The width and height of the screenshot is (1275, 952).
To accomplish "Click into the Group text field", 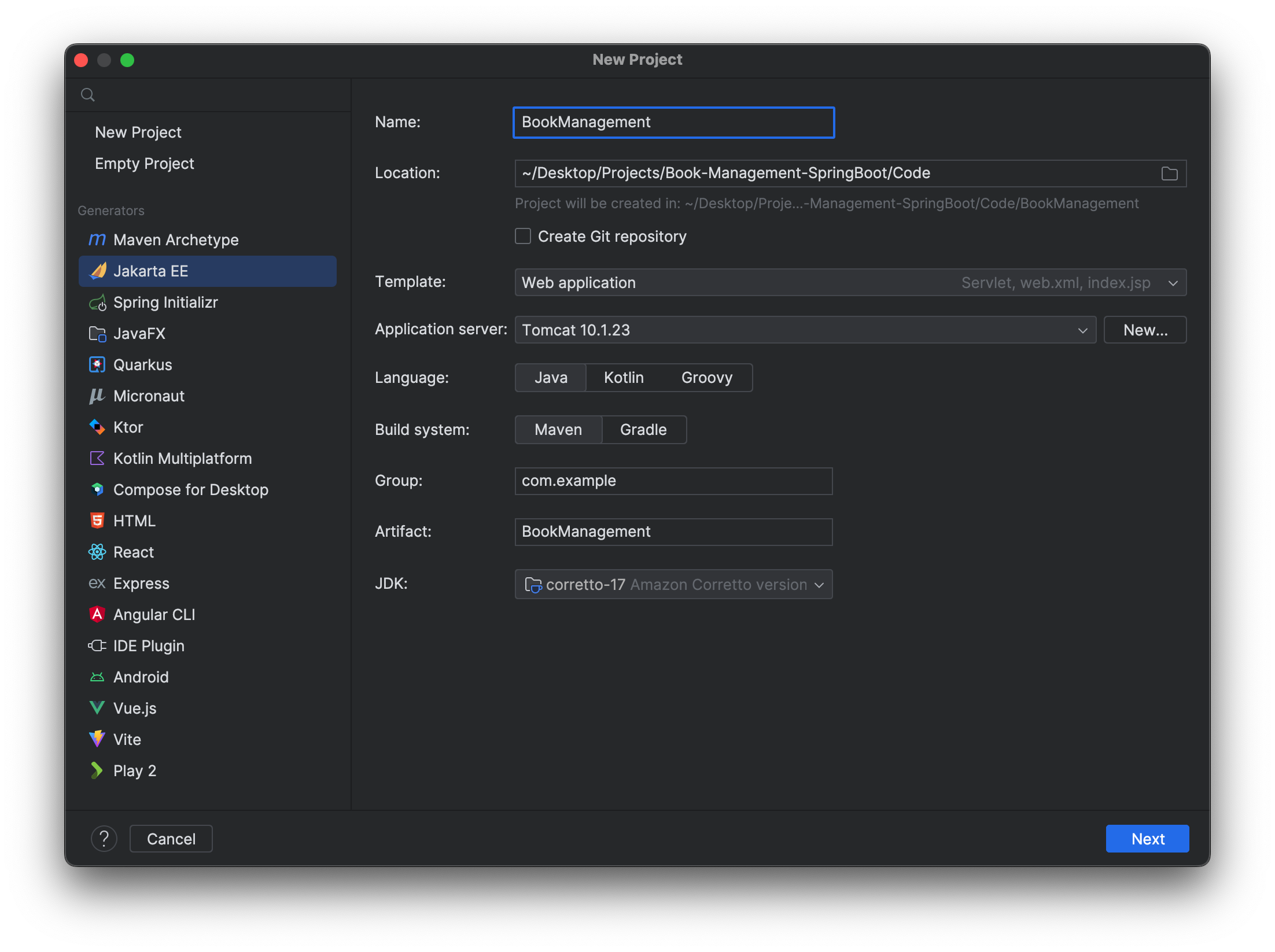I will point(673,481).
